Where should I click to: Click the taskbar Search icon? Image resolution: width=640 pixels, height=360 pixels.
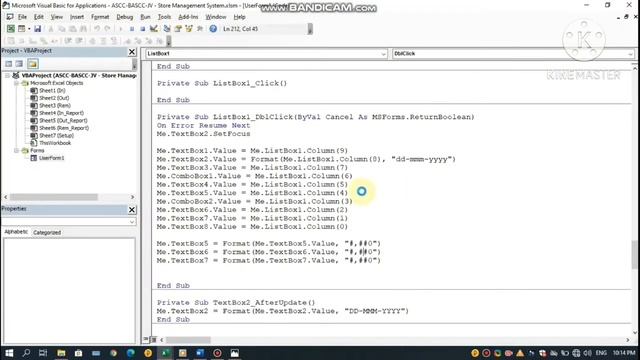point(26,353)
